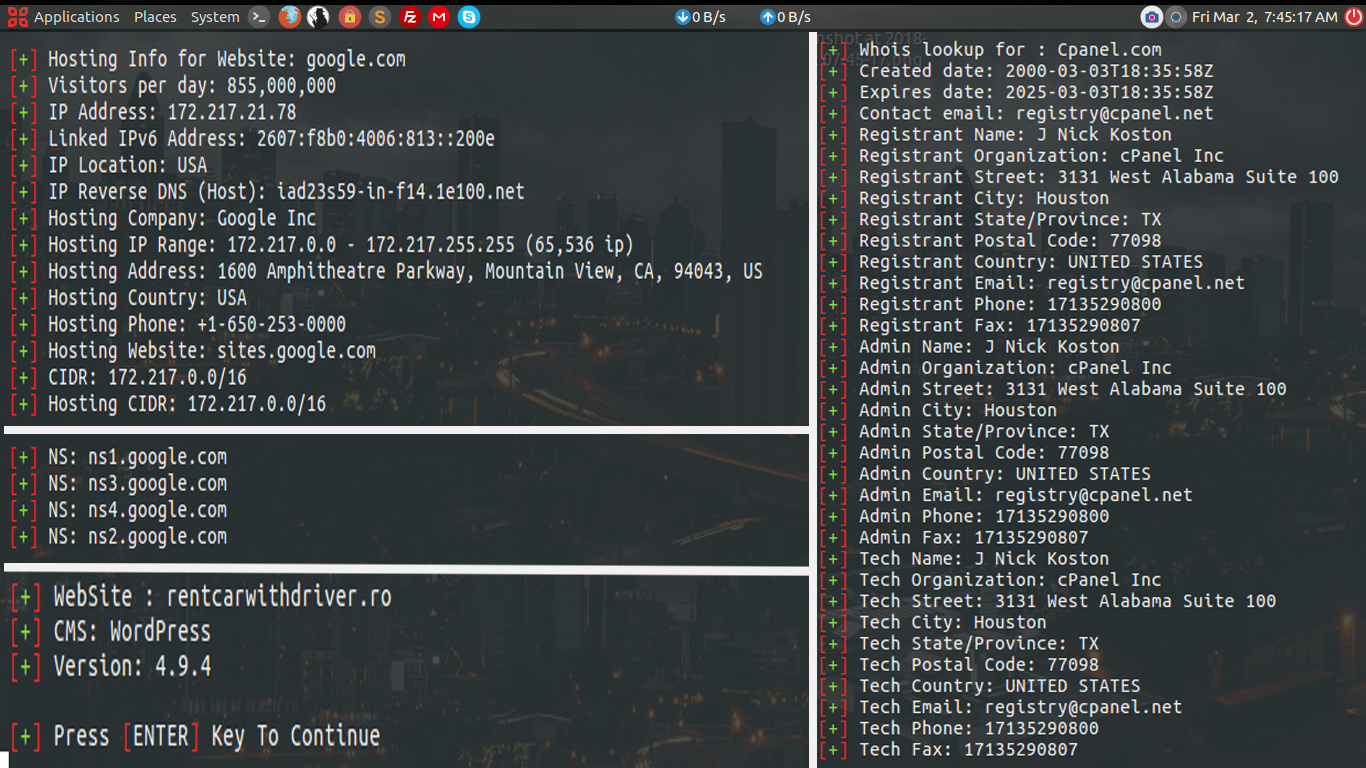
Task: Launch Skype from the top panel
Action: coord(468,17)
